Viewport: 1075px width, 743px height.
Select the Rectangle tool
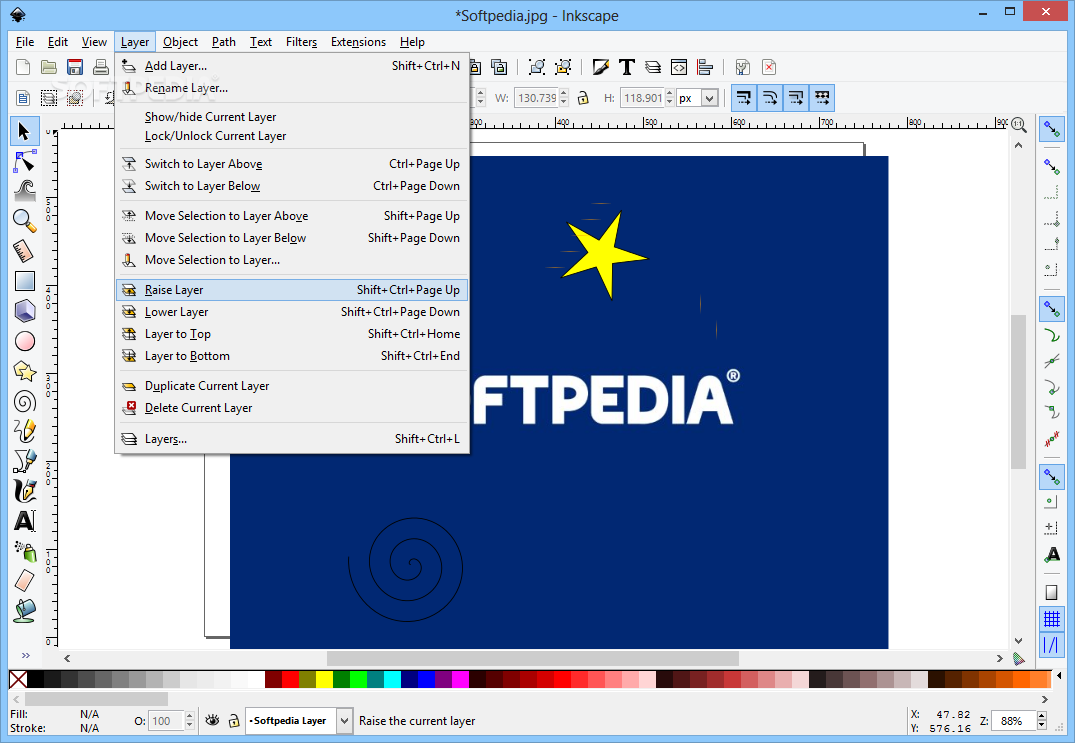pyautogui.click(x=24, y=281)
